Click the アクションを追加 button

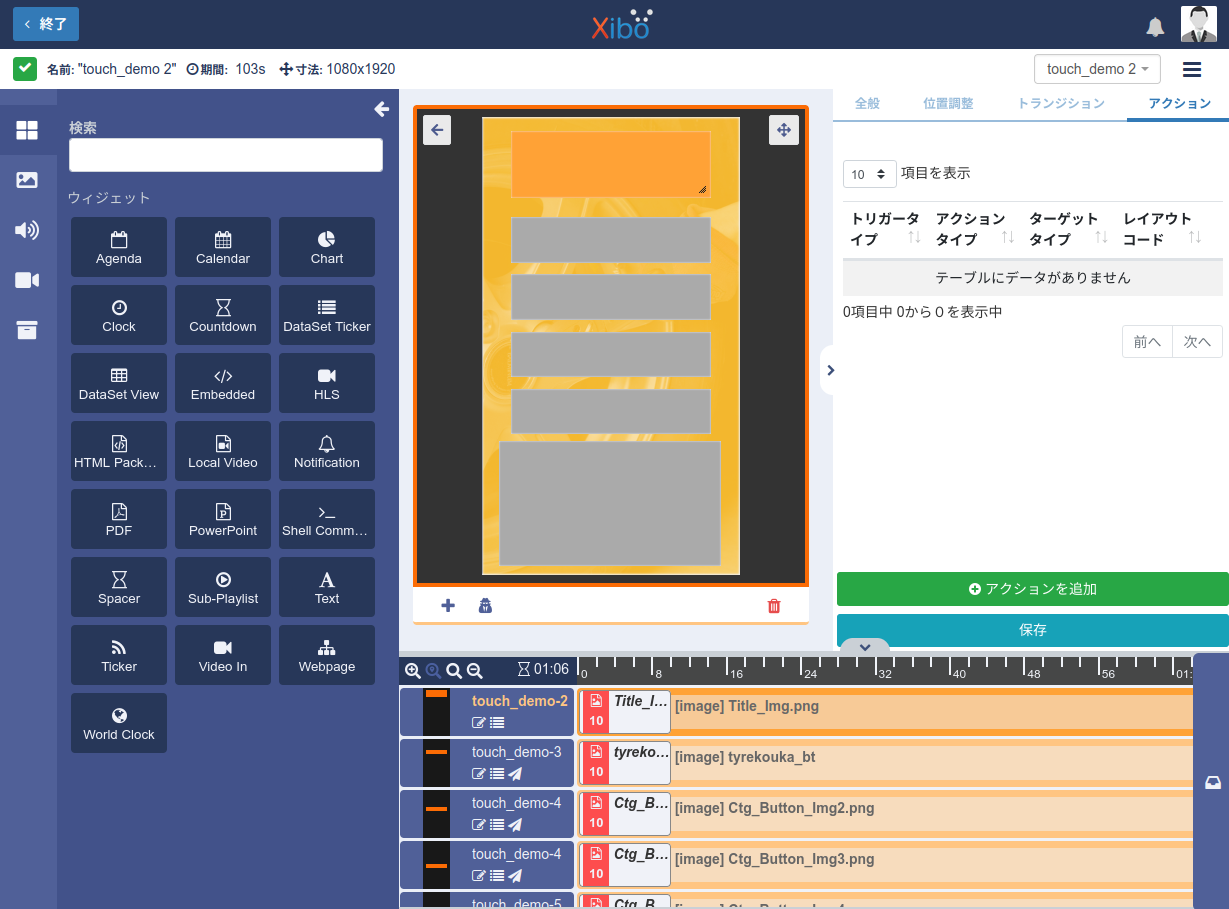pyautogui.click(x=1032, y=589)
